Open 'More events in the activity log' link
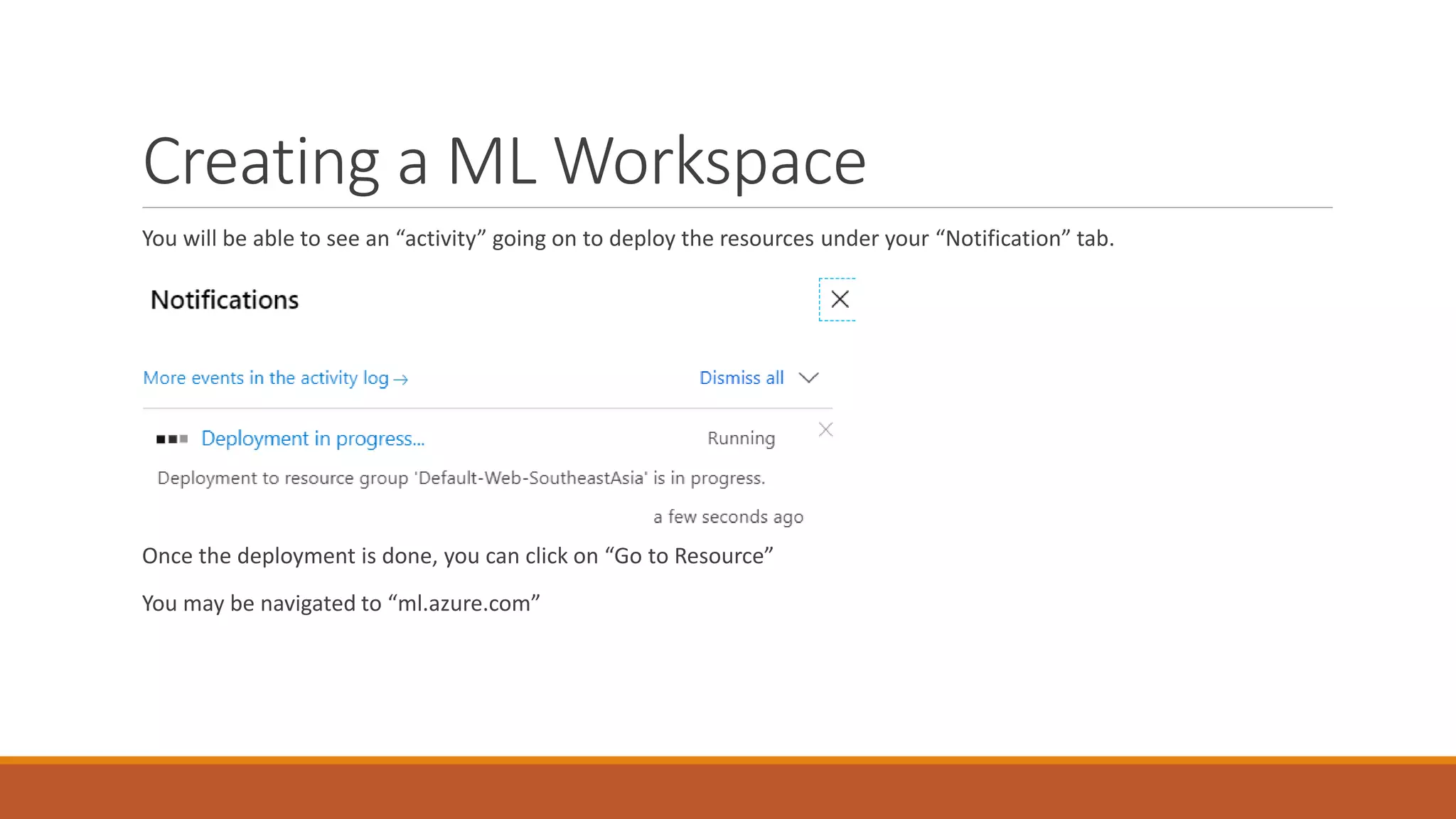The width and height of the screenshot is (1456, 819). pos(276,378)
